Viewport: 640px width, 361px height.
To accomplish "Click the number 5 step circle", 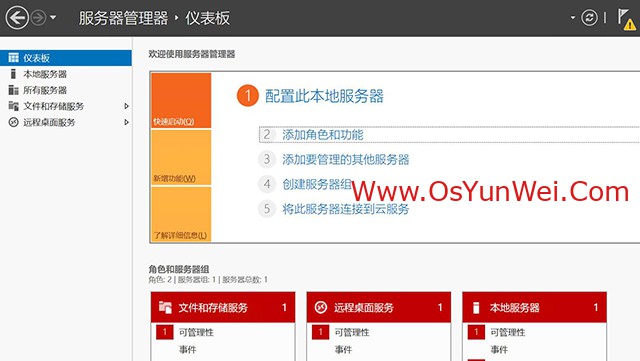I will click(267, 208).
